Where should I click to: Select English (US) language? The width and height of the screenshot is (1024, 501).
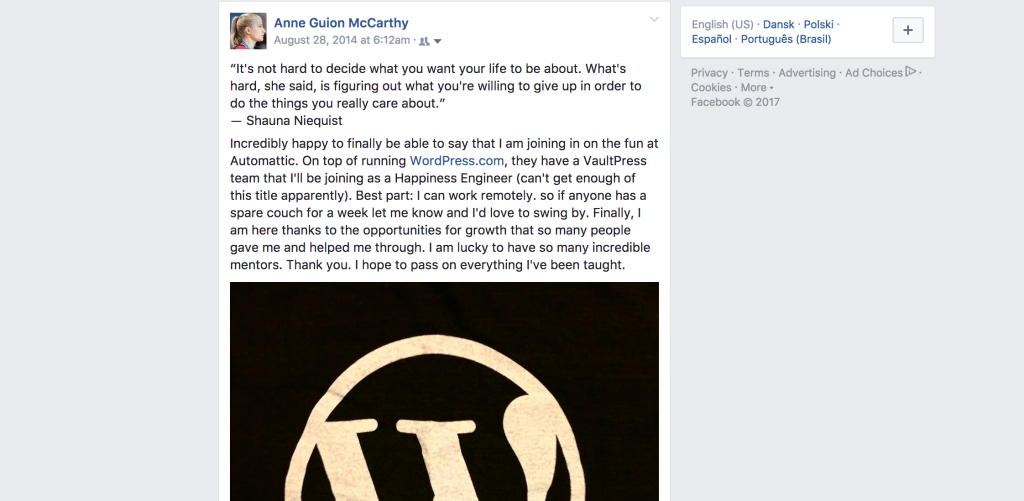pos(722,24)
